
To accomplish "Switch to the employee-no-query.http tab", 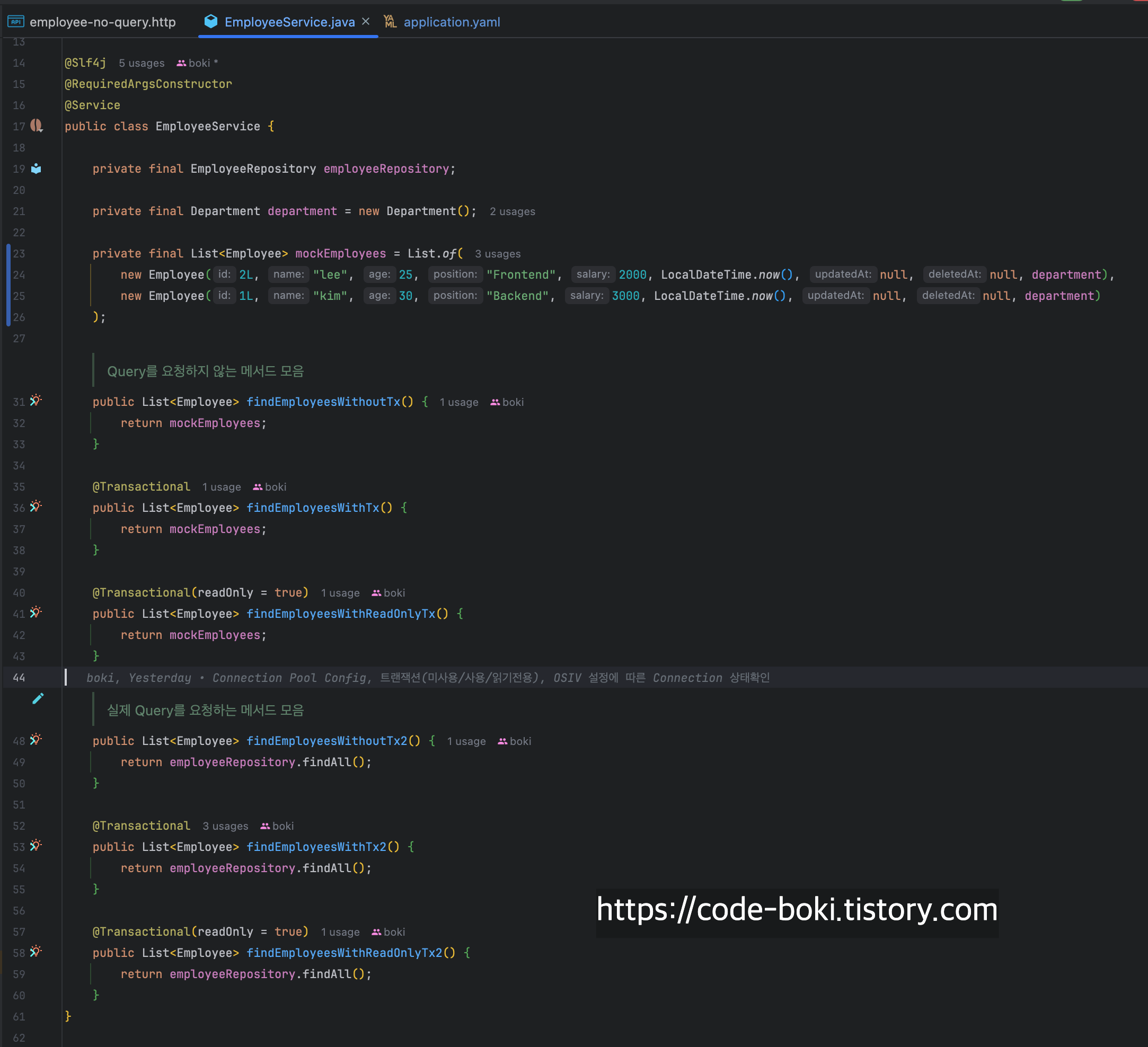I will pos(102,22).
